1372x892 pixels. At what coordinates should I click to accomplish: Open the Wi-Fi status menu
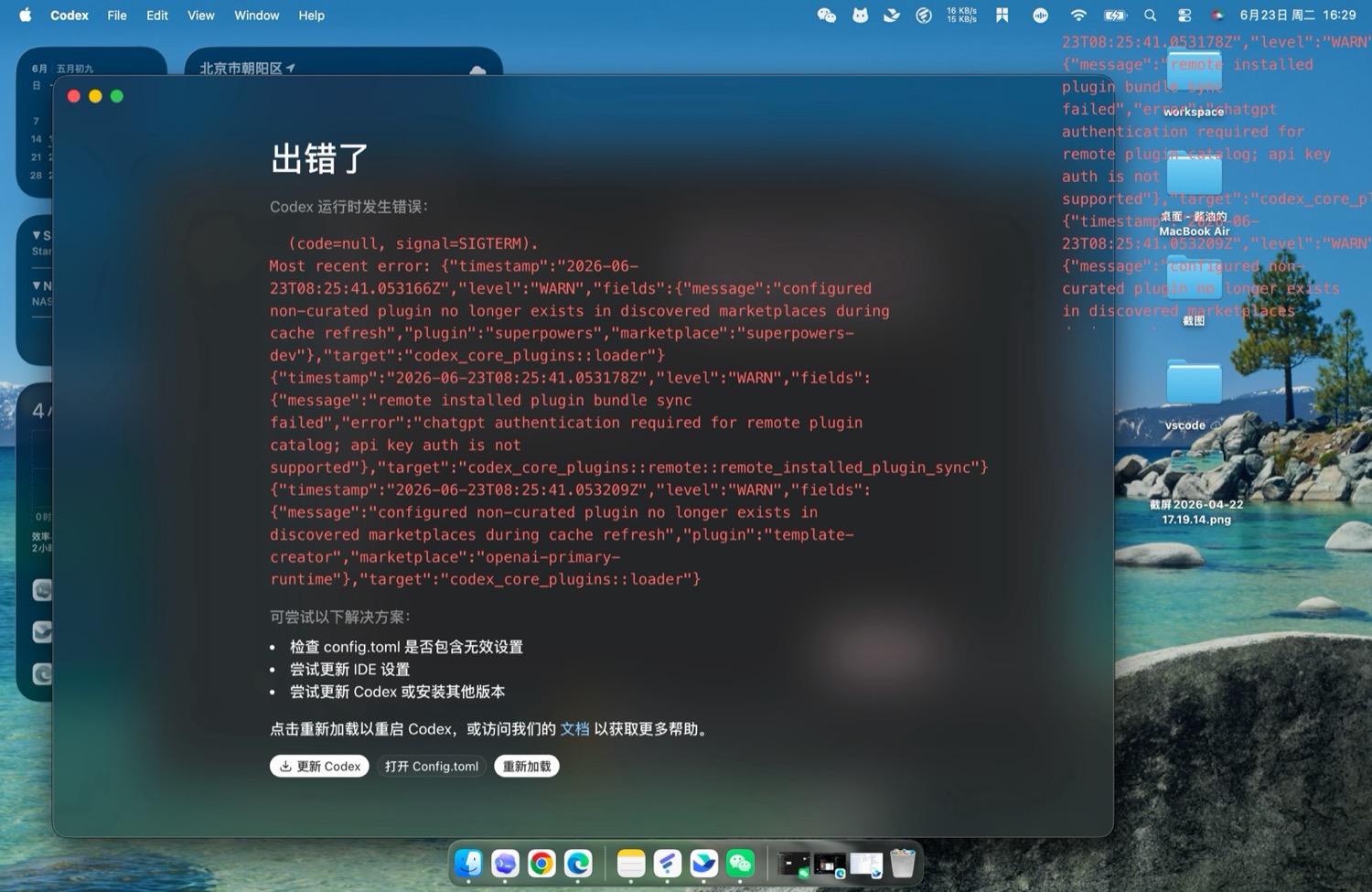point(1078,16)
